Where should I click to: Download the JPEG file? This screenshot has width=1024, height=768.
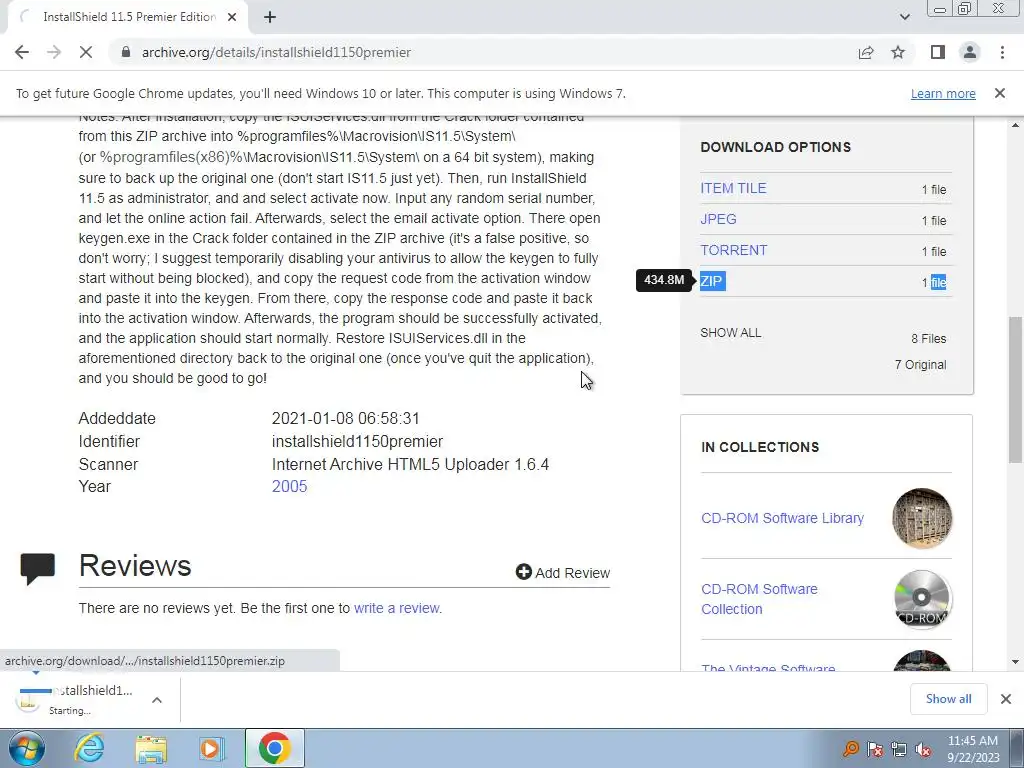pyautogui.click(x=718, y=219)
